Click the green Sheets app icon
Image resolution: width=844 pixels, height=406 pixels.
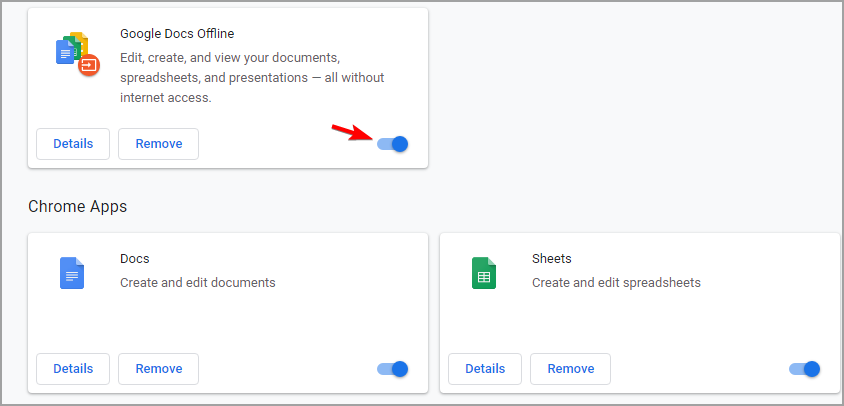click(484, 273)
